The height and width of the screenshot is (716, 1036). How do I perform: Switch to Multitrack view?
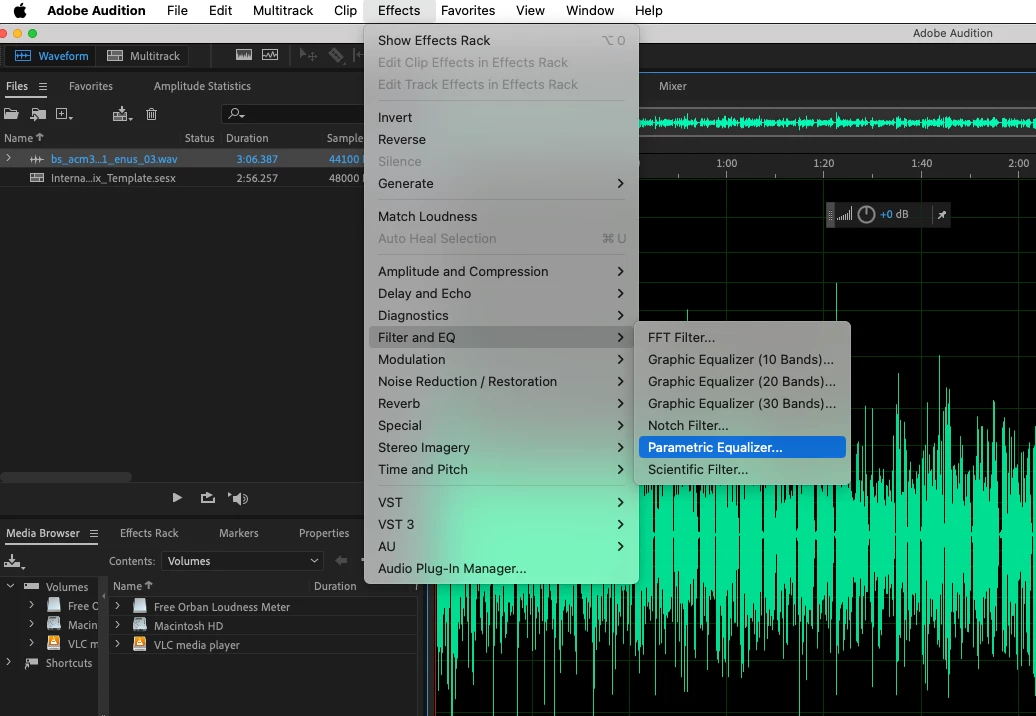click(x=143, y=55)
